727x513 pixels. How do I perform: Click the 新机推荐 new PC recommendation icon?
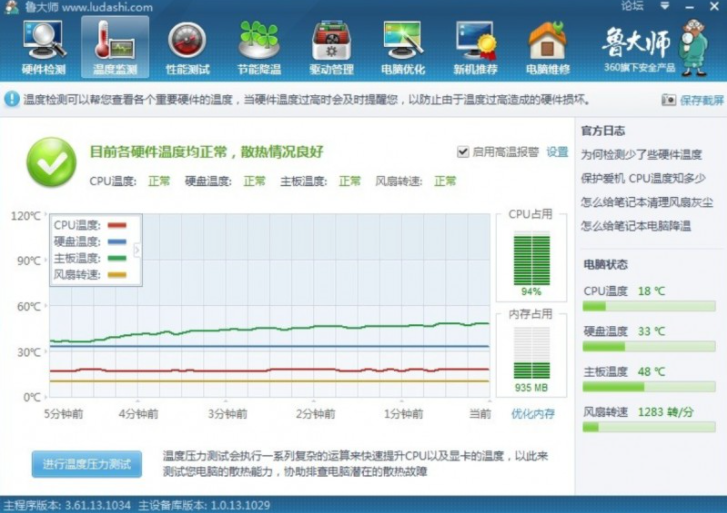pos(475,47)
